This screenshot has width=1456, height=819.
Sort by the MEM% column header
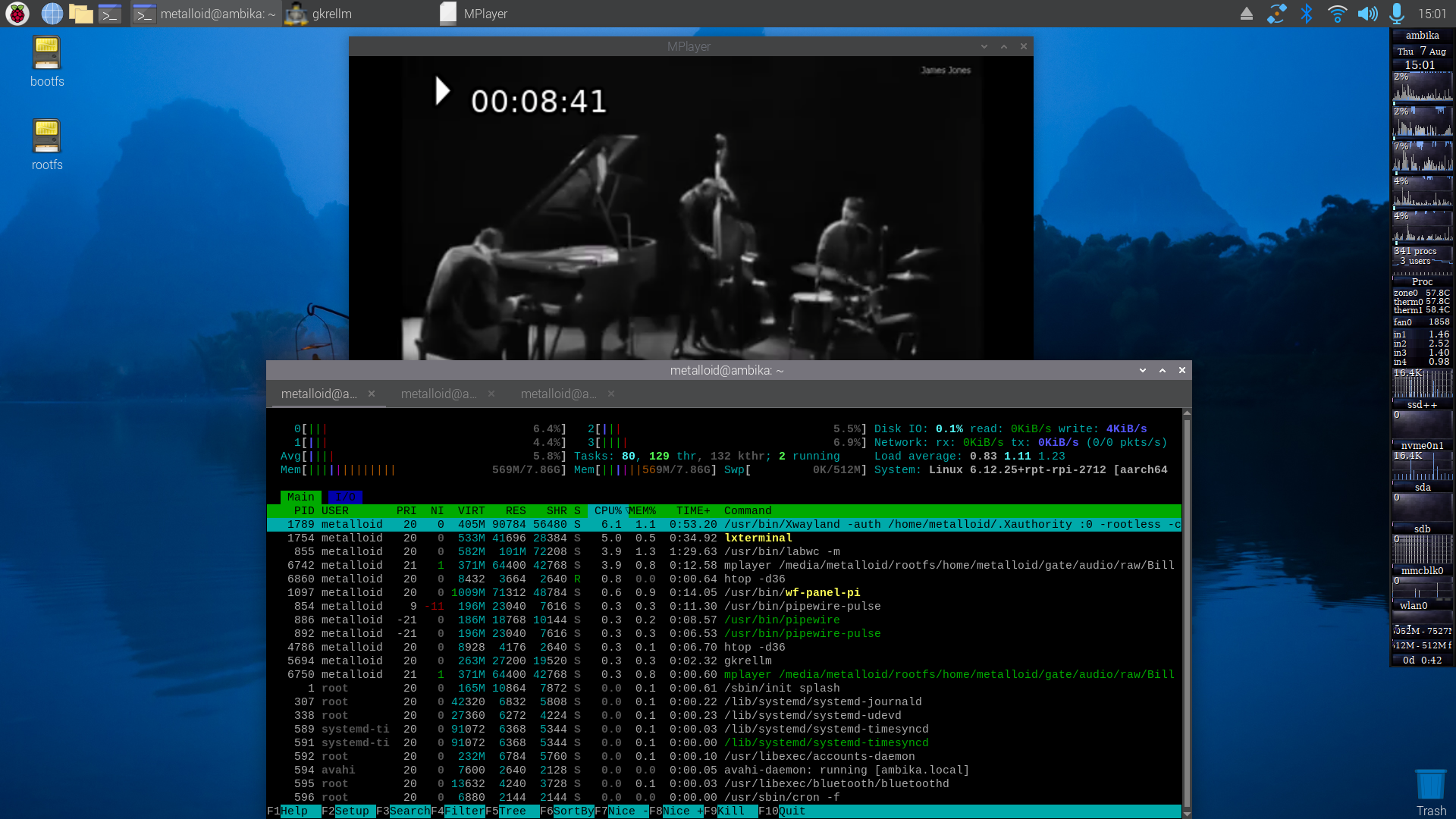click(x=642, y=510)
